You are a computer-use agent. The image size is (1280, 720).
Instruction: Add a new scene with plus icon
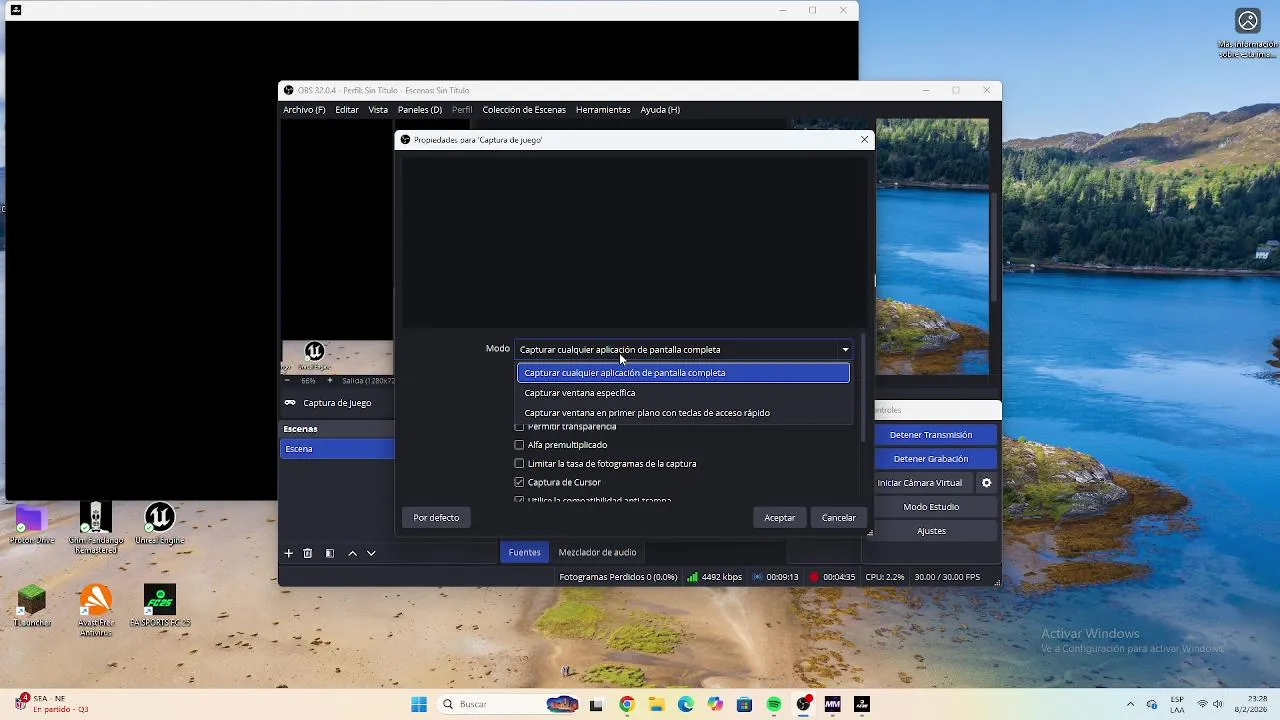tap(289, 553)
